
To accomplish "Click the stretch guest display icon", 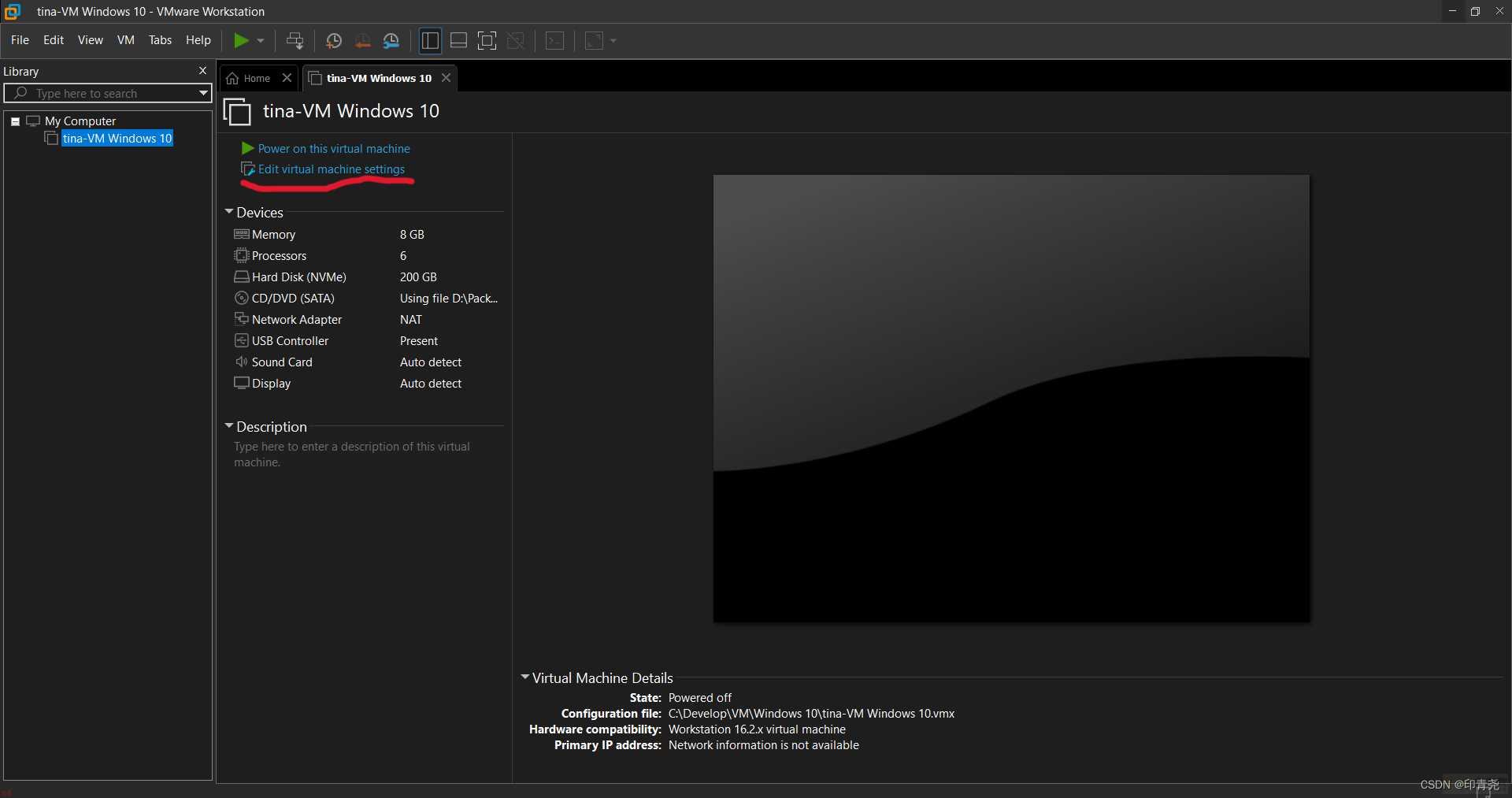I will pos(595,41).
